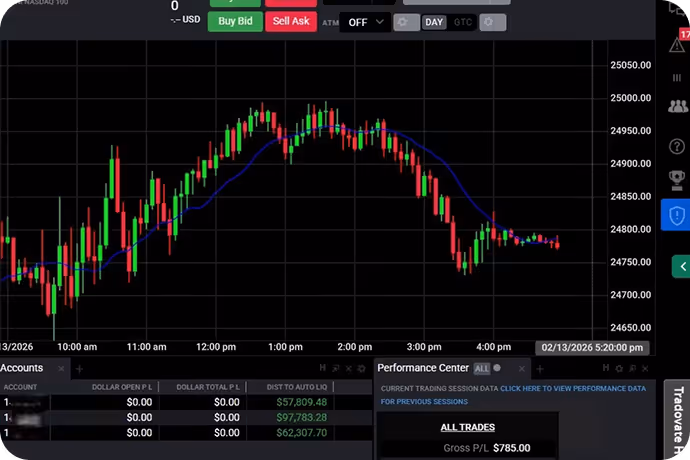Open the alerts warning triangle icon
Image resolution: width=690 pixels, height=460 pixels.
[677, 45]
